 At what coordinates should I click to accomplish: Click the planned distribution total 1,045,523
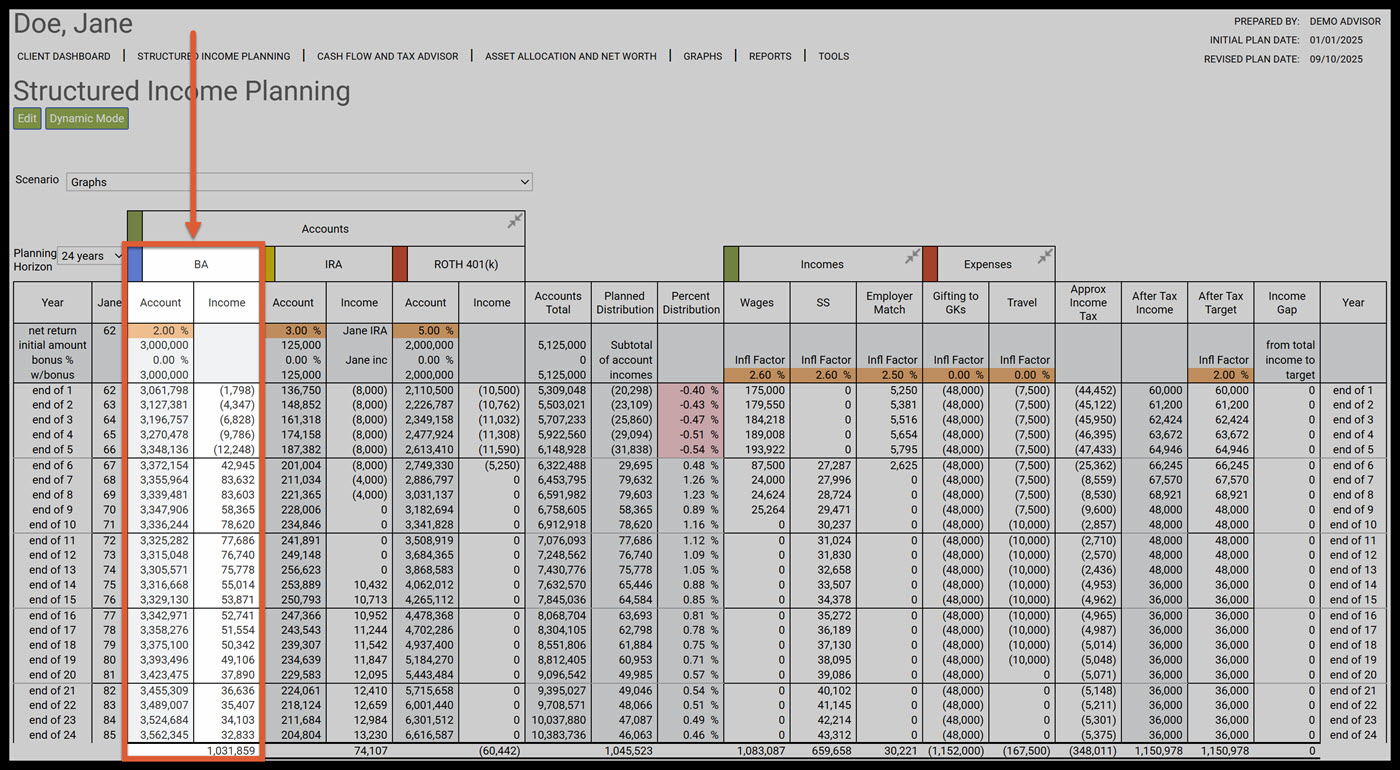coord(628,750)
